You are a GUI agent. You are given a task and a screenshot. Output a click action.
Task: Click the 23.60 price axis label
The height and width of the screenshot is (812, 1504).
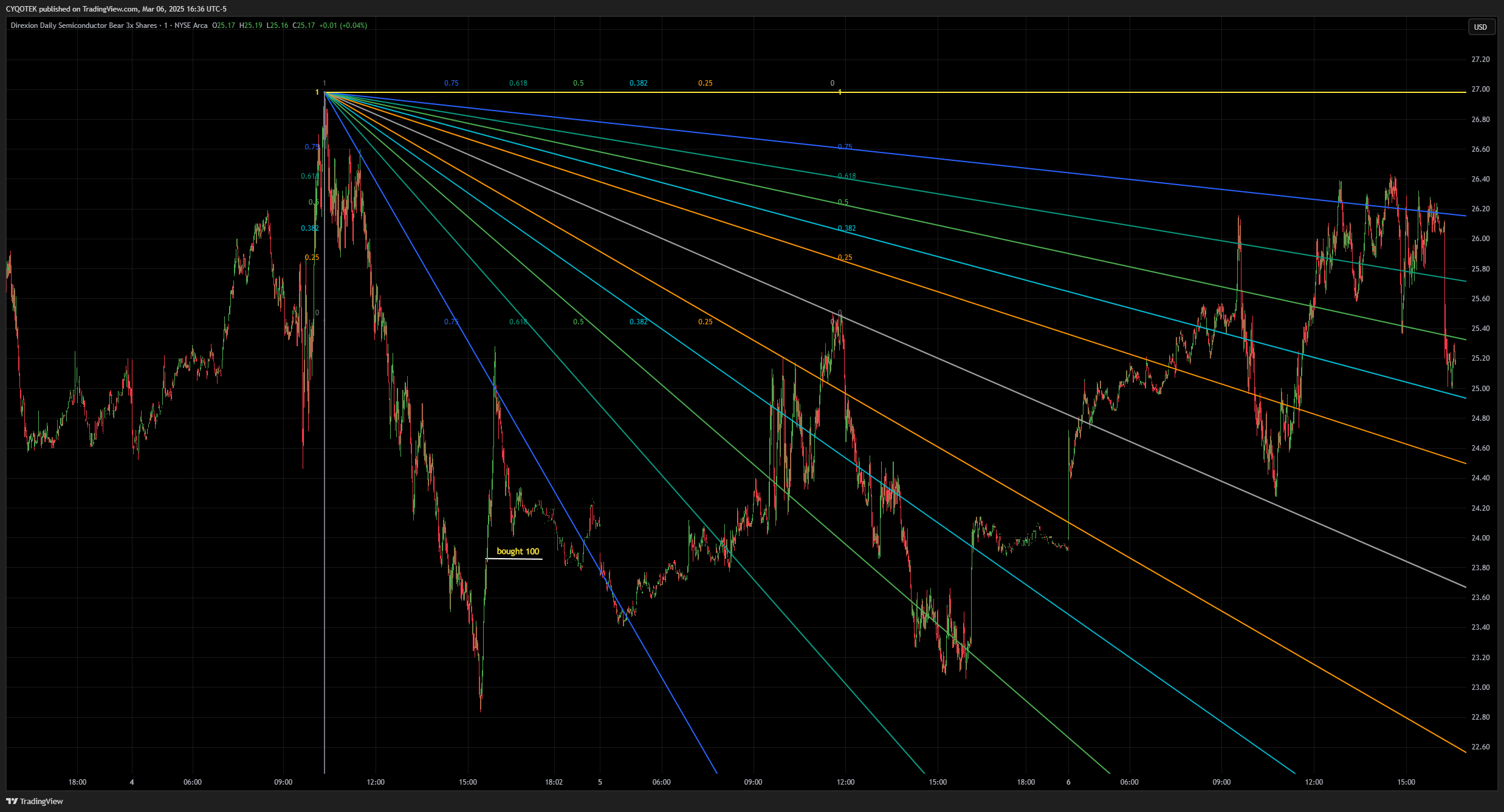[x=1480, y=598]
